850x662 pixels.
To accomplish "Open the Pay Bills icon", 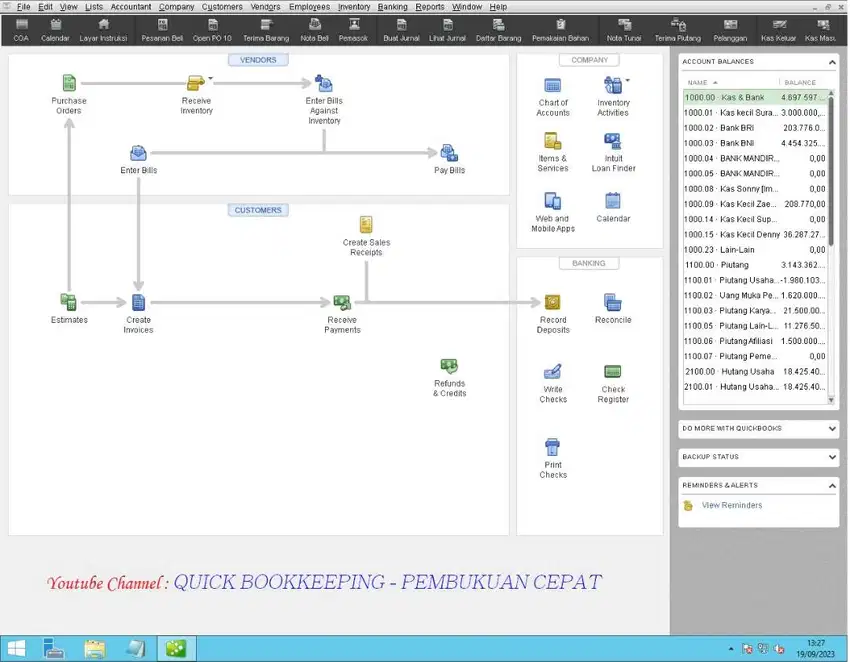I will click(x=449, y=153).
